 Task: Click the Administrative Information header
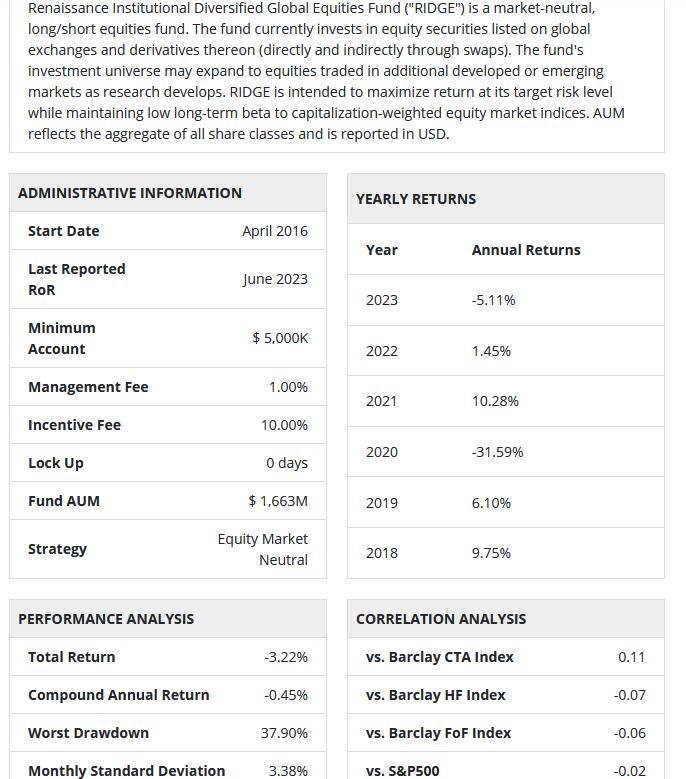click(x=130, y=193)
